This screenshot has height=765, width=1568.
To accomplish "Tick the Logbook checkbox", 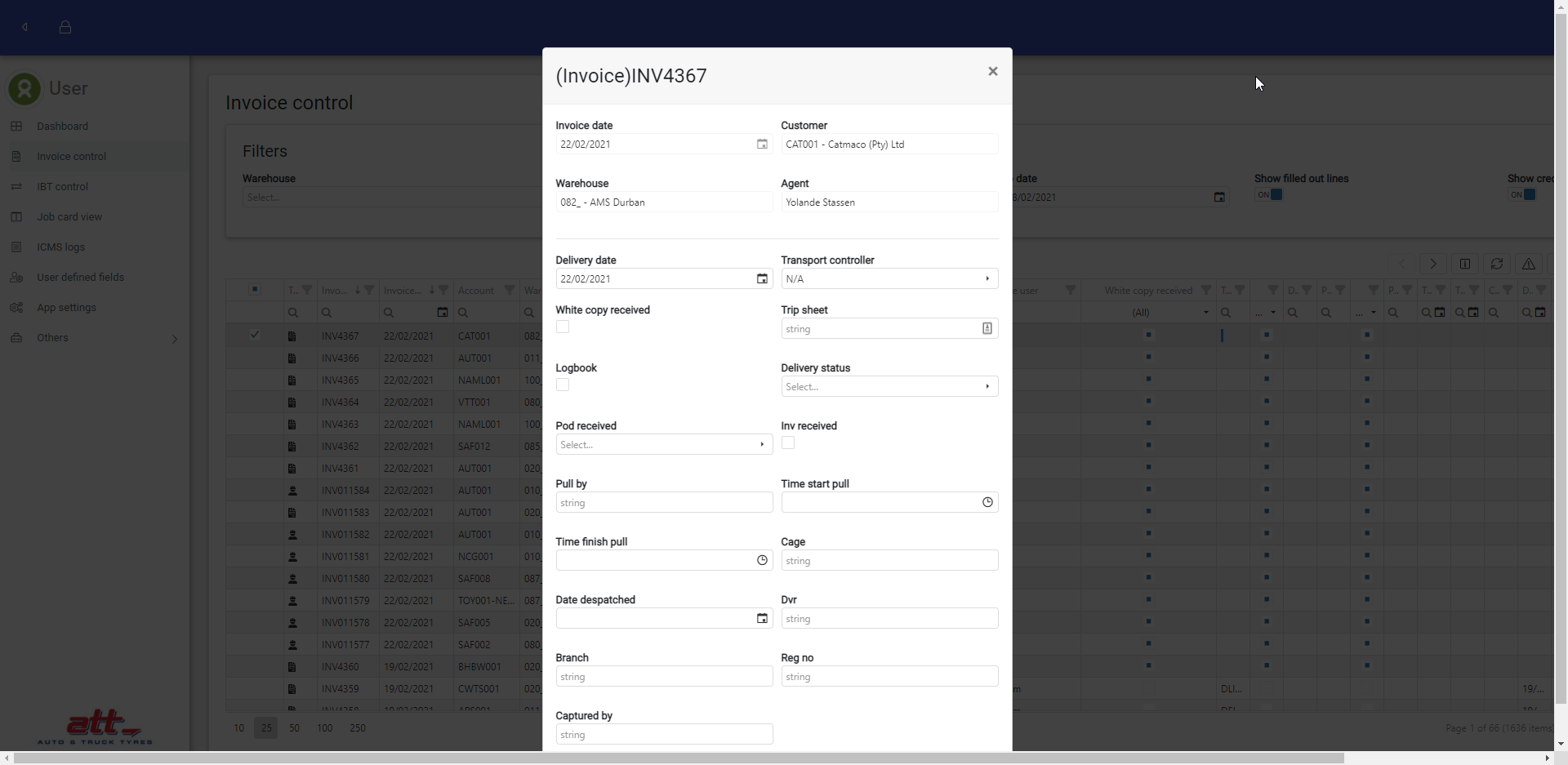I will (x=563, y=385).
